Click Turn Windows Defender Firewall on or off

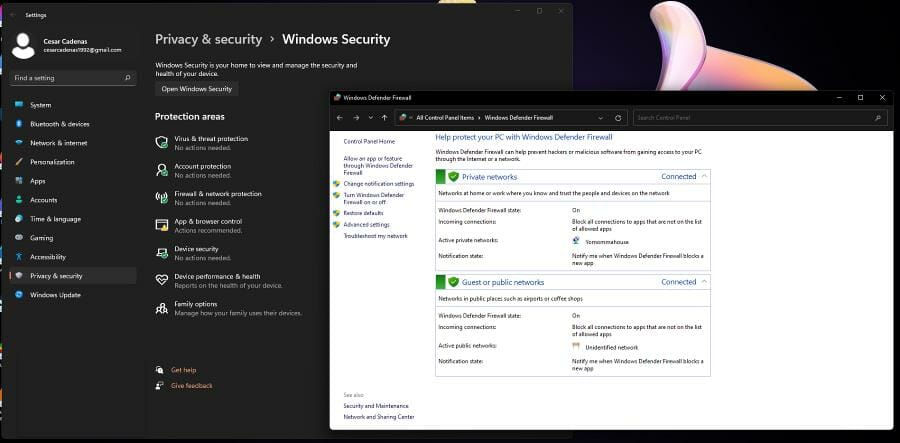pyautogui.click(x=374, y=199)
